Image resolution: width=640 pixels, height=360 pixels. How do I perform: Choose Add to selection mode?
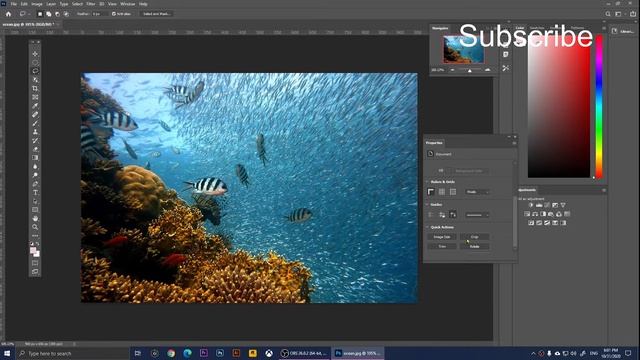click(49, 14)
